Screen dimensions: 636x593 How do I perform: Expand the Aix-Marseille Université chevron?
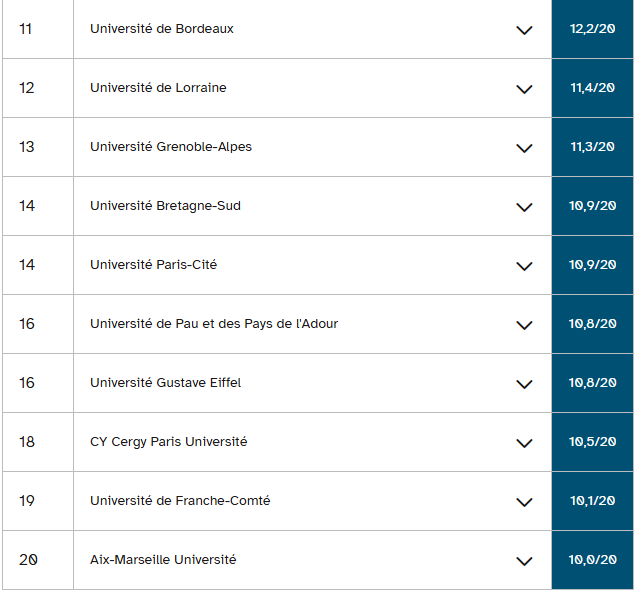pos(524,561)
